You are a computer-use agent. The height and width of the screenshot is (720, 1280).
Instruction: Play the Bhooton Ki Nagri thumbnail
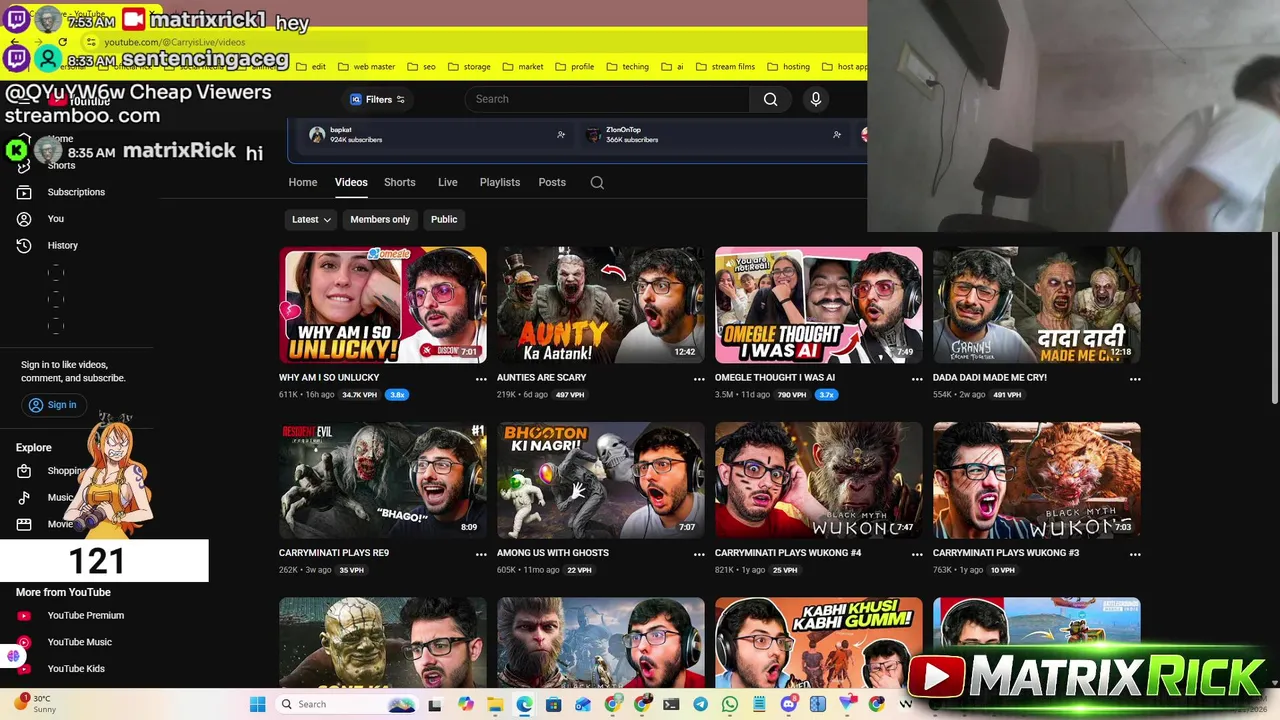[601, 480]
